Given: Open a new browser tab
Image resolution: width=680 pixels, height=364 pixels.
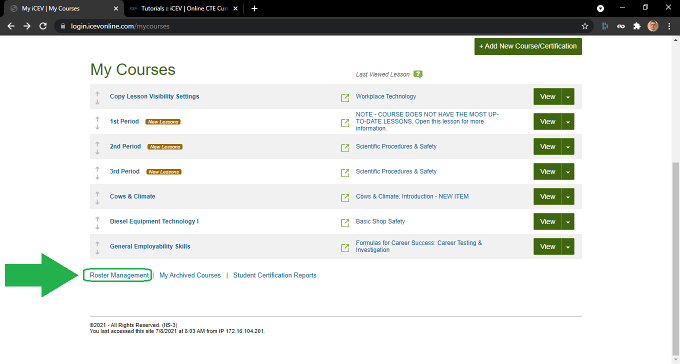Looking at the screenshot, I should point(254,9).
